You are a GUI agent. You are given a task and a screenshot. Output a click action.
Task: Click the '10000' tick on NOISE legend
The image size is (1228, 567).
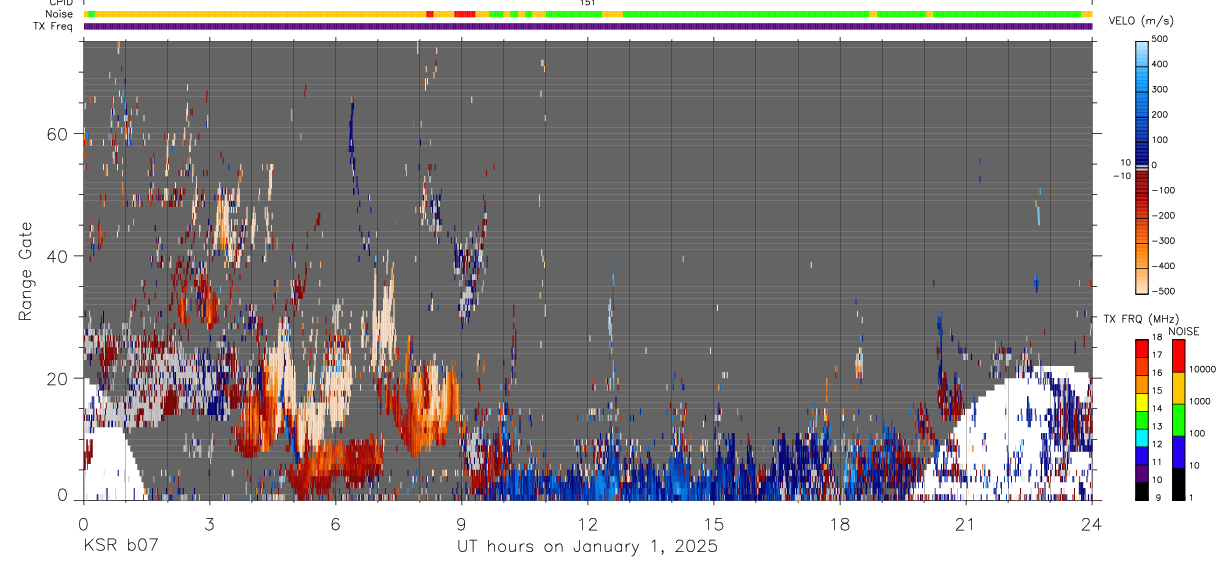[x=1205, y=370]
